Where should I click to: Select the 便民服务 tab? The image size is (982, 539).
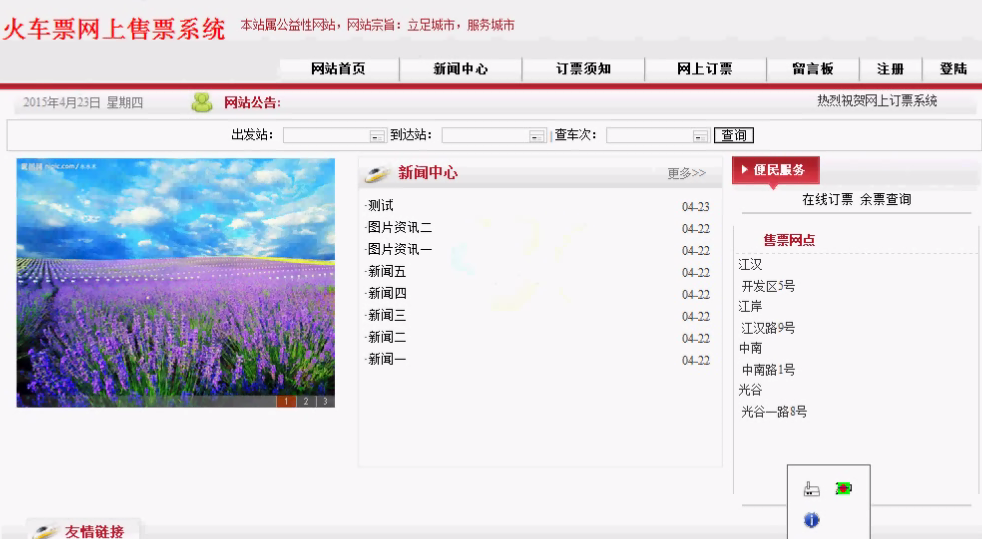pyautogui.click(x=775, y=170)
